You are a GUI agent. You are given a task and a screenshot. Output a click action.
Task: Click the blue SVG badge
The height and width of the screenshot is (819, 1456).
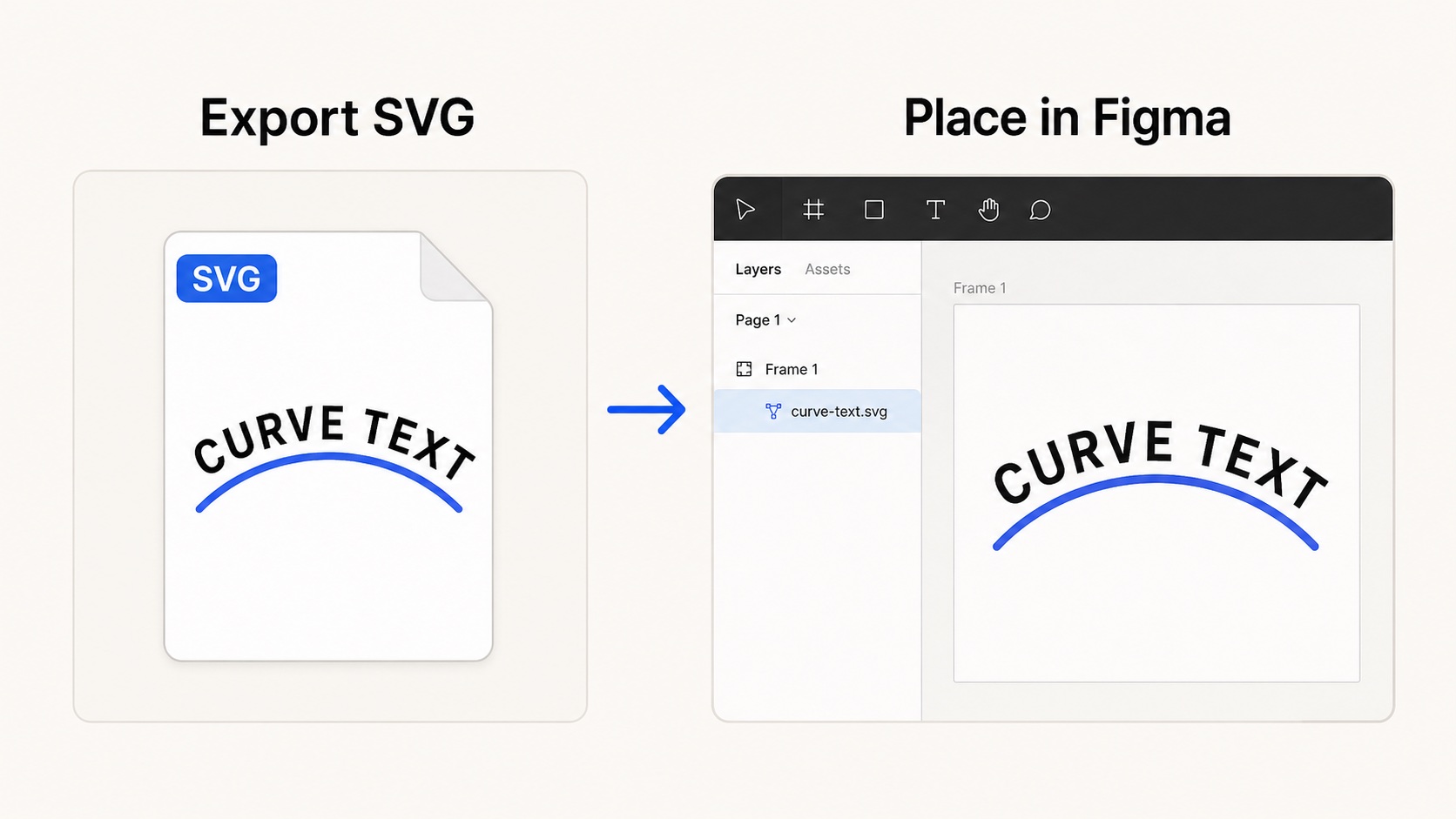point(226,279)
